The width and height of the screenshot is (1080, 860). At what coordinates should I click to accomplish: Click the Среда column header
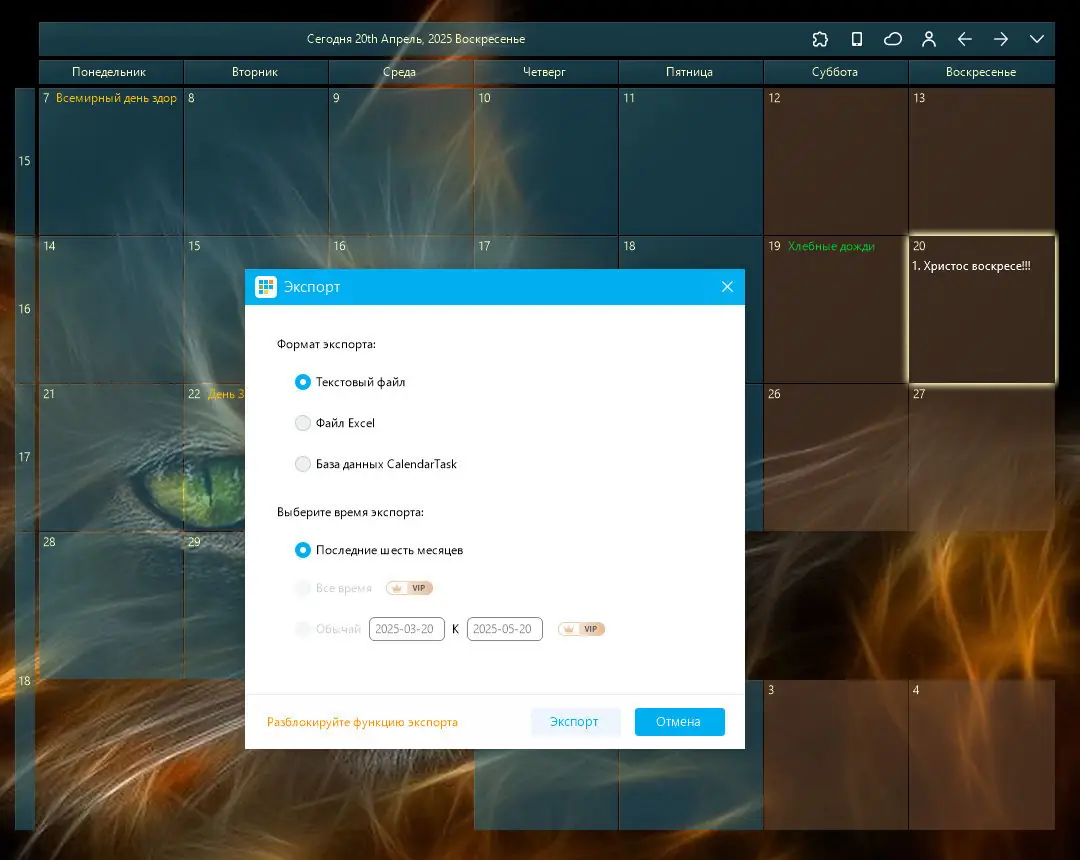pos(400,72)
